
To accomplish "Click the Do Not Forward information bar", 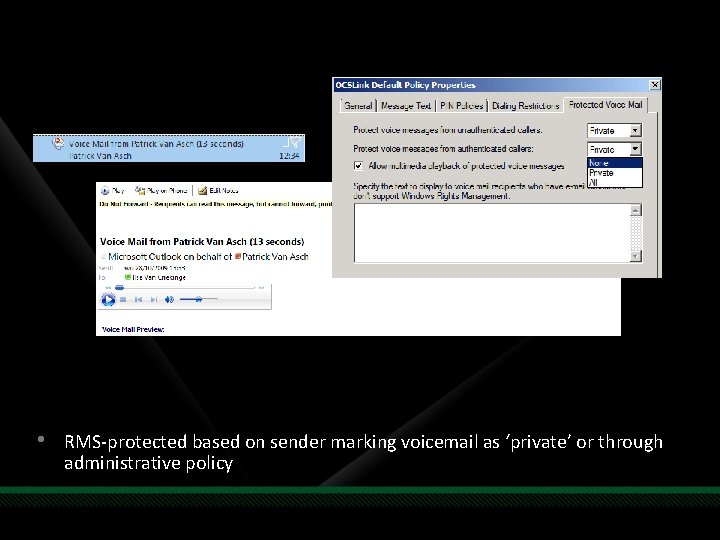I will click(x=215, y=204).
